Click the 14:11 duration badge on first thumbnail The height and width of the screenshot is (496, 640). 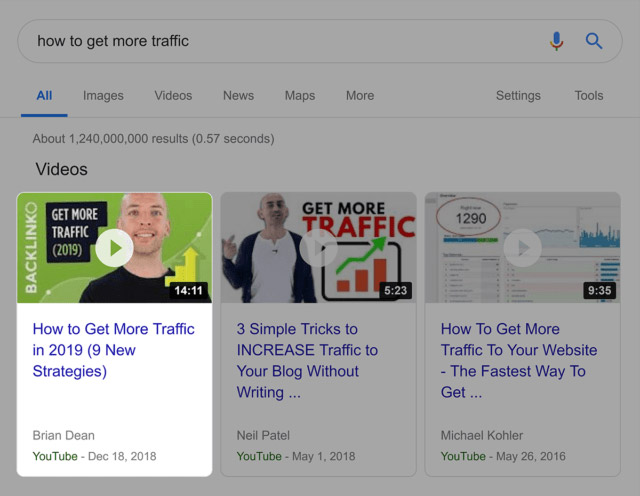188,291
